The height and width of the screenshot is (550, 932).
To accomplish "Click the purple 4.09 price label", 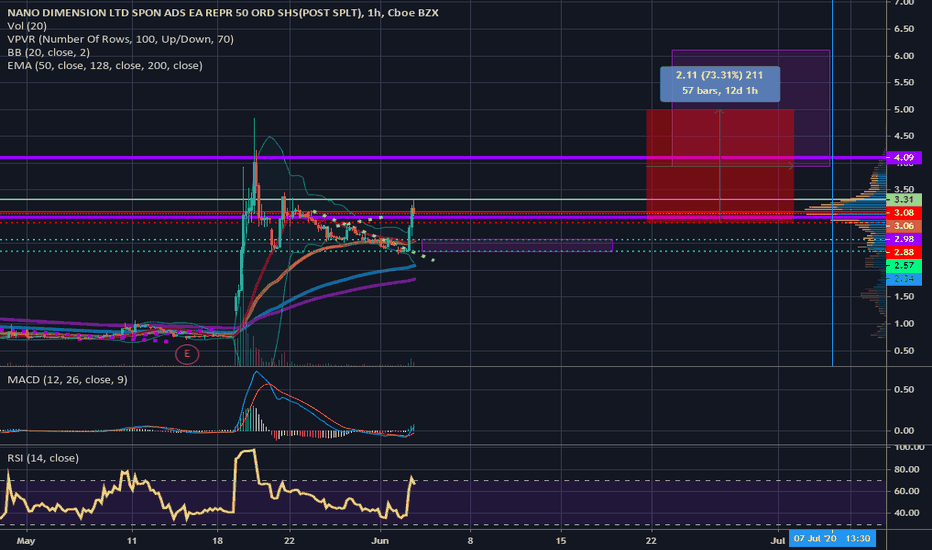I will tap(904, 158).
